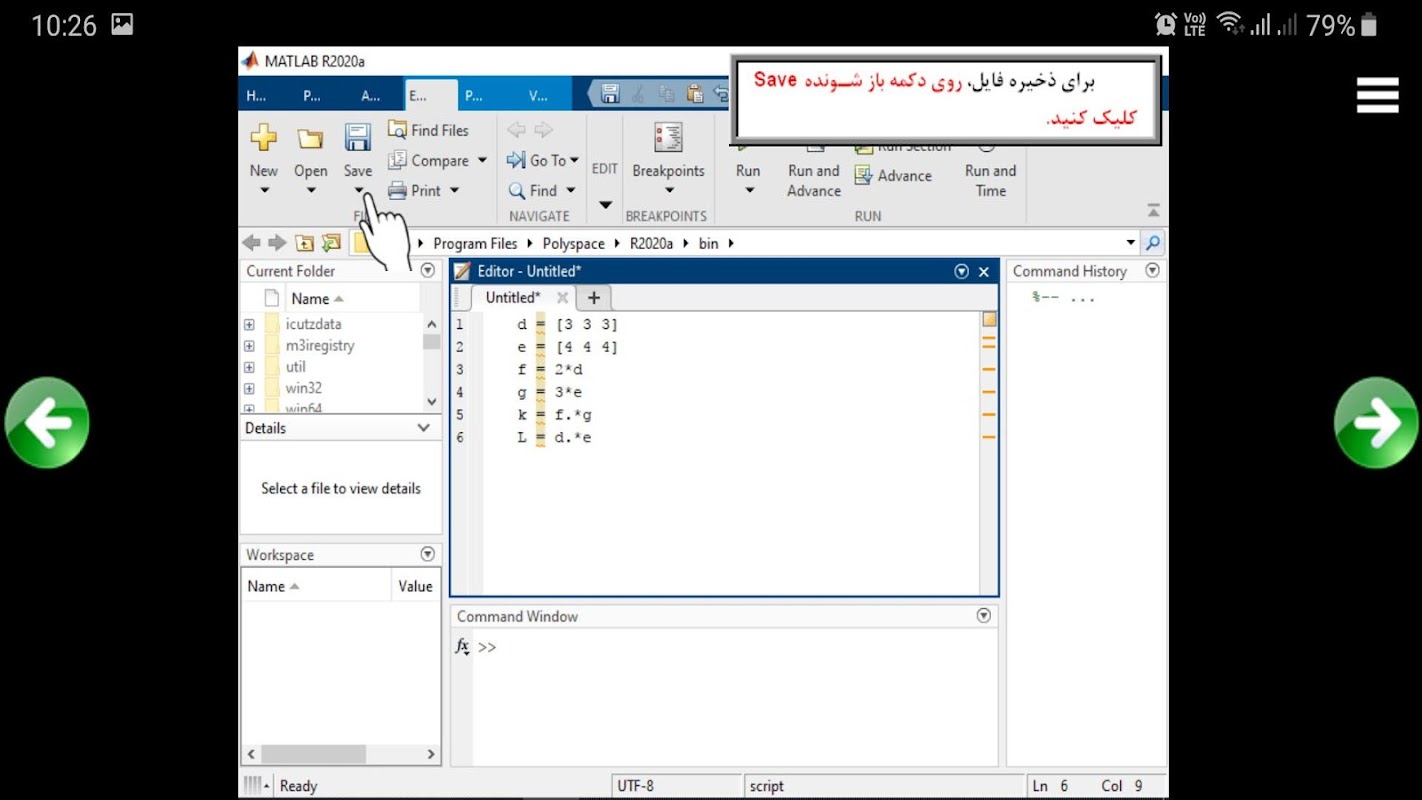Click the Print icon
Screen dimensions: 1422x800
397,190
